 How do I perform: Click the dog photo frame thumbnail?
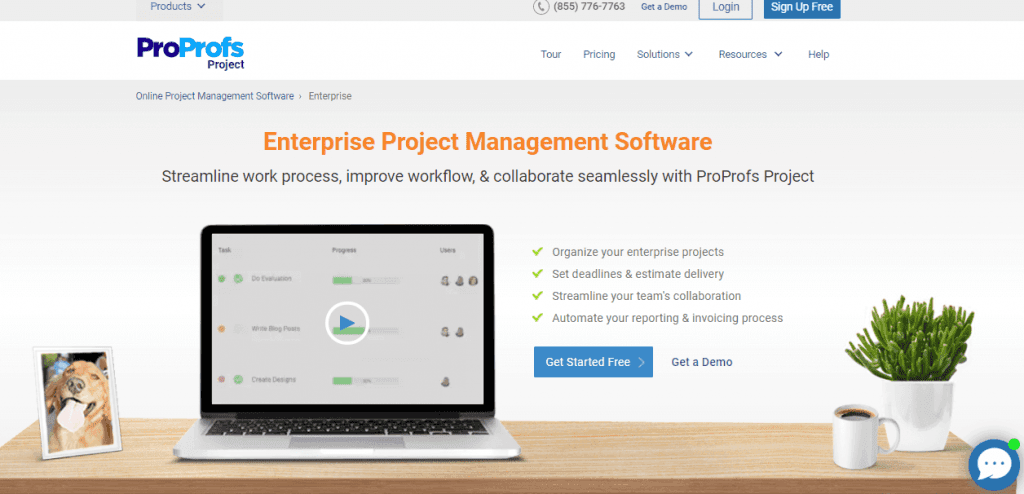(78, 402)
